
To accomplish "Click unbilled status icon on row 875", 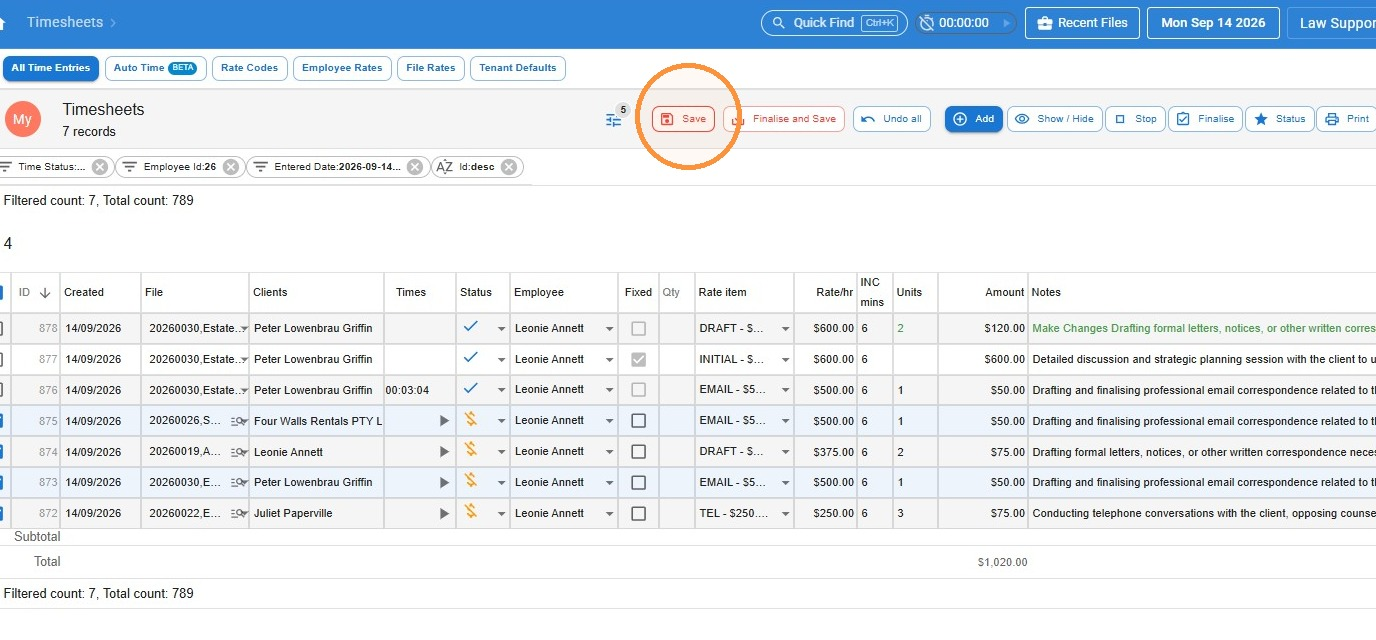I will (471, 419).
